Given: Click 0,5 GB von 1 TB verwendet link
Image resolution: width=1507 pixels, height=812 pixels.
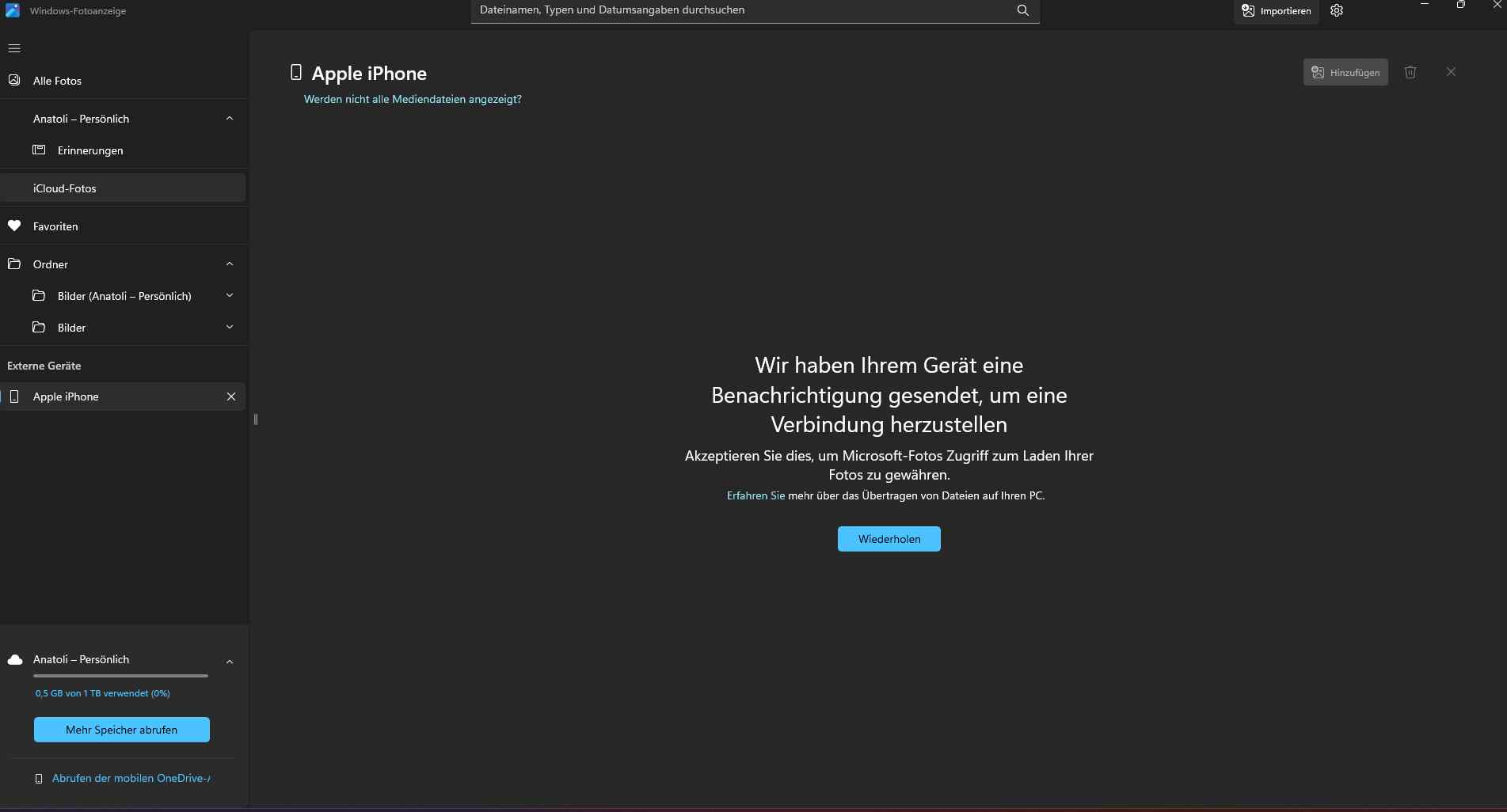Looking at the screenshot, I should 102,693.
